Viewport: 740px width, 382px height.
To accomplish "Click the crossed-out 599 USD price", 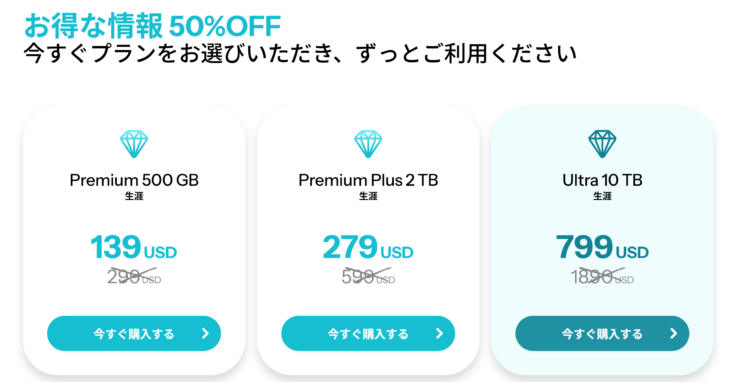I will point(368,277).
